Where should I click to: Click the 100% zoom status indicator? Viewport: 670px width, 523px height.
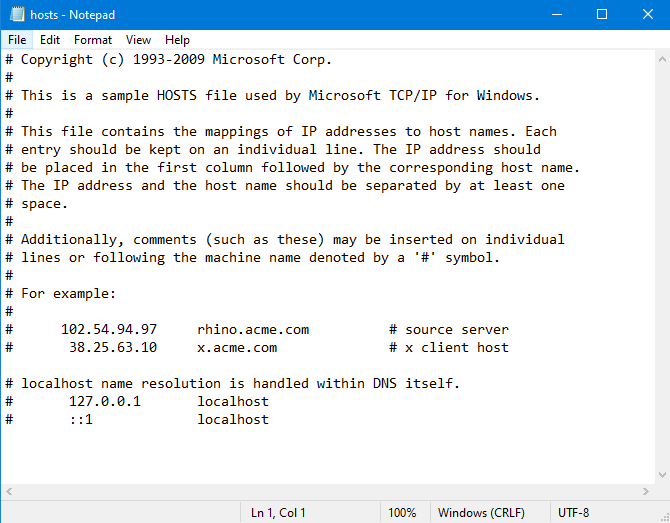(x=402, y=513)
